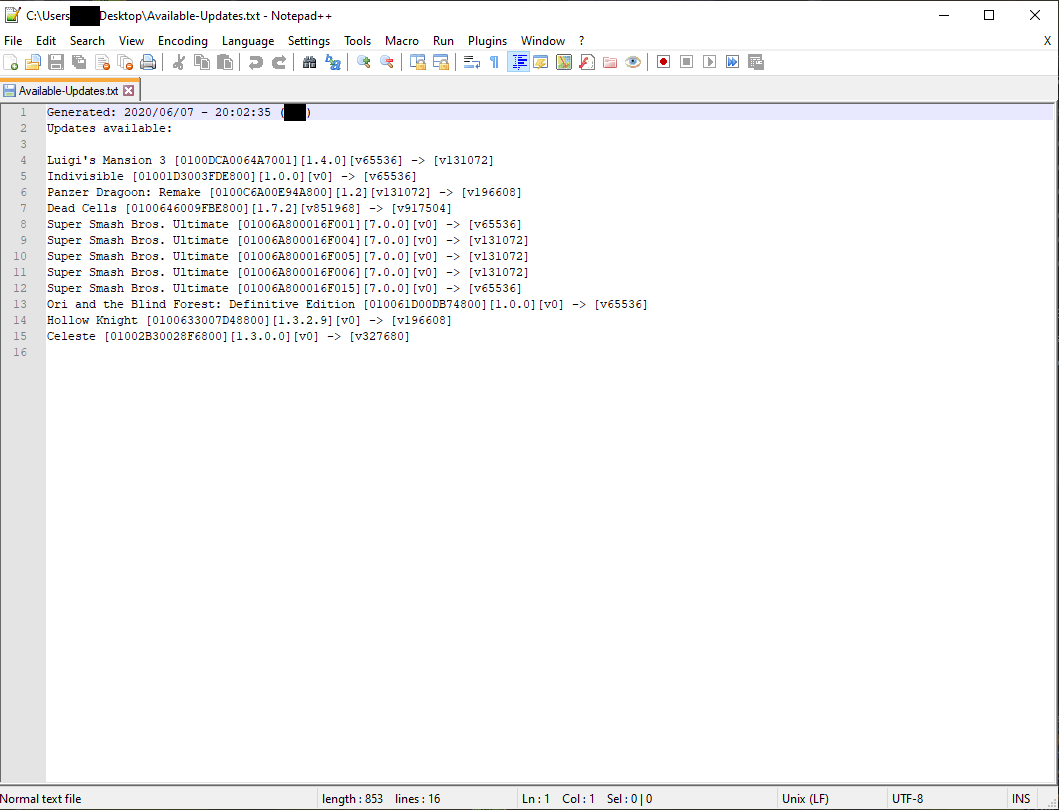This screenshot has width=1059, height=810.
Task: Open the Edit menu
Action: pos(46,41)
